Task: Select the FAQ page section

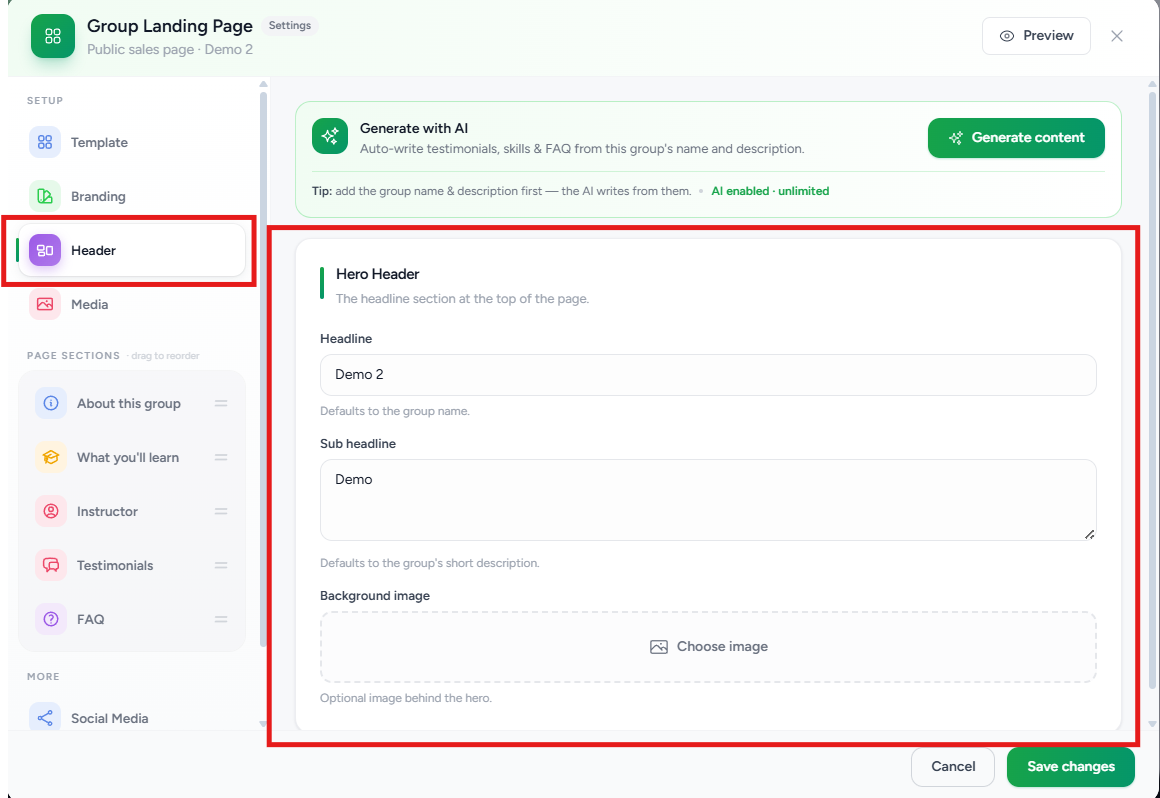Action: coord(132,619)
